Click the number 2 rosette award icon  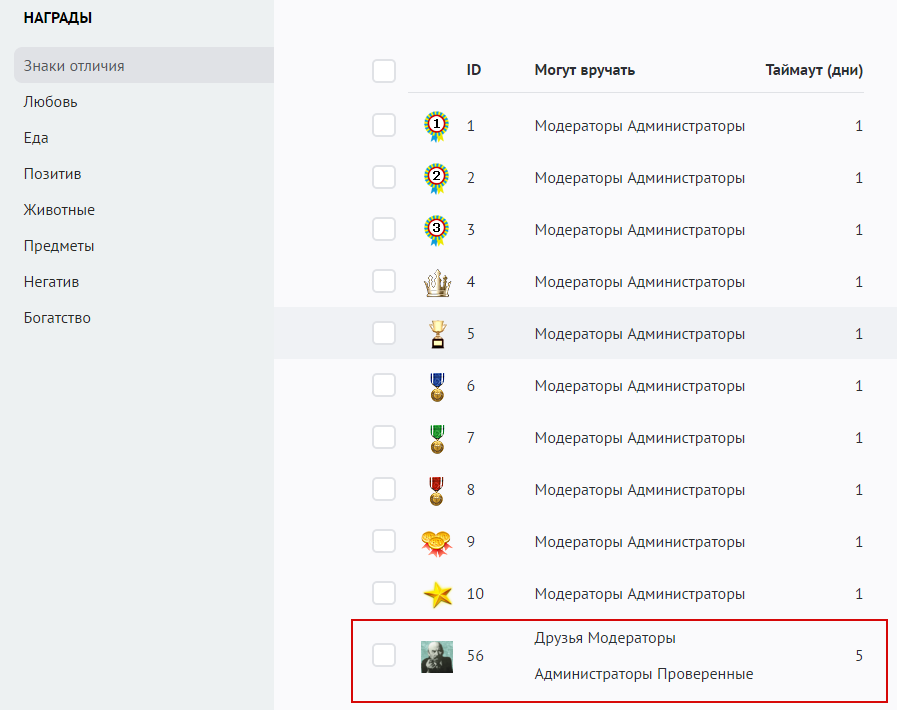pos(437,178)
